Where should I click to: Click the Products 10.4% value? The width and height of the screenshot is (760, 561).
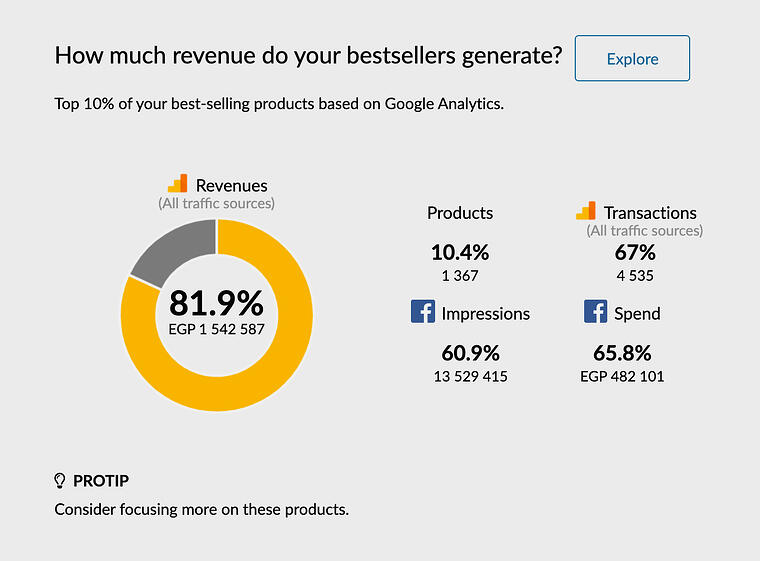click(x=460, y=253)
